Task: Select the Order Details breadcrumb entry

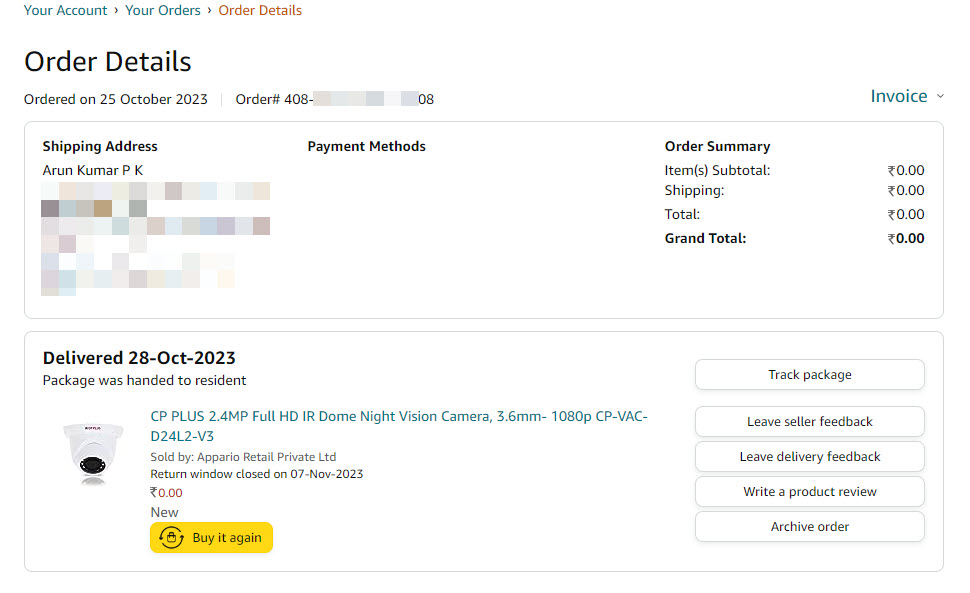Action: click(260, 10)
